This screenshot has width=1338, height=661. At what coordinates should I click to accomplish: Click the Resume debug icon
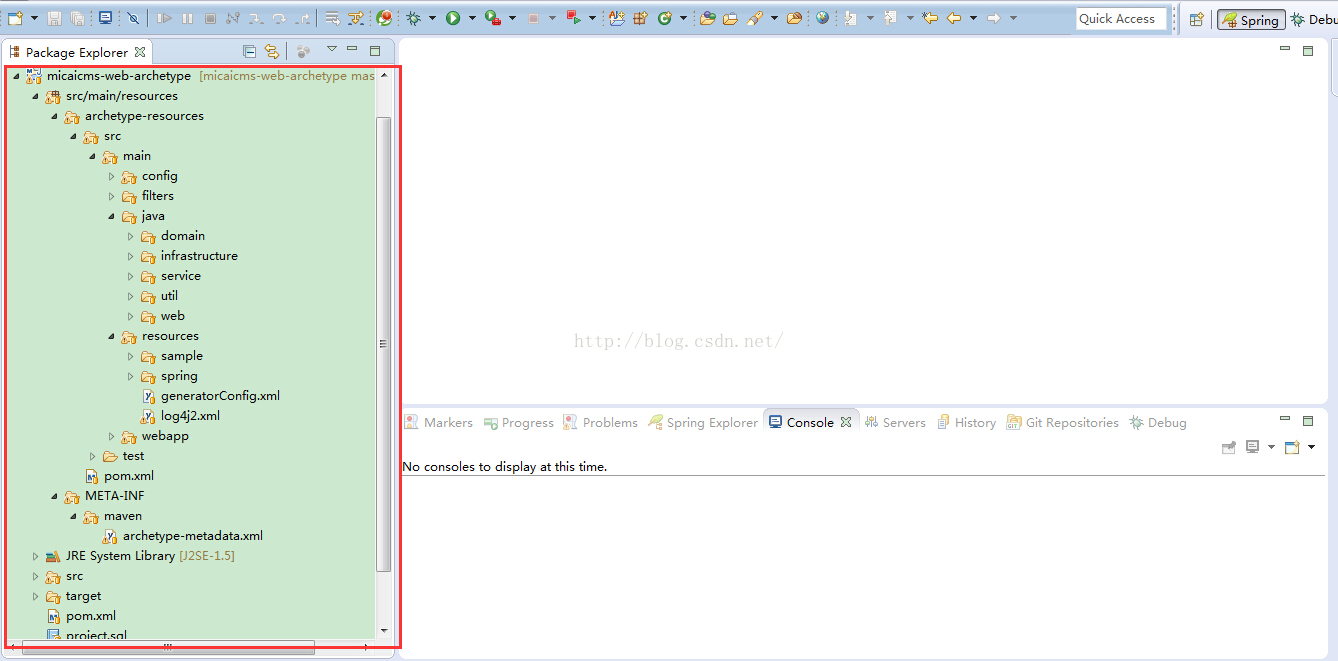(x=164, y=18)
